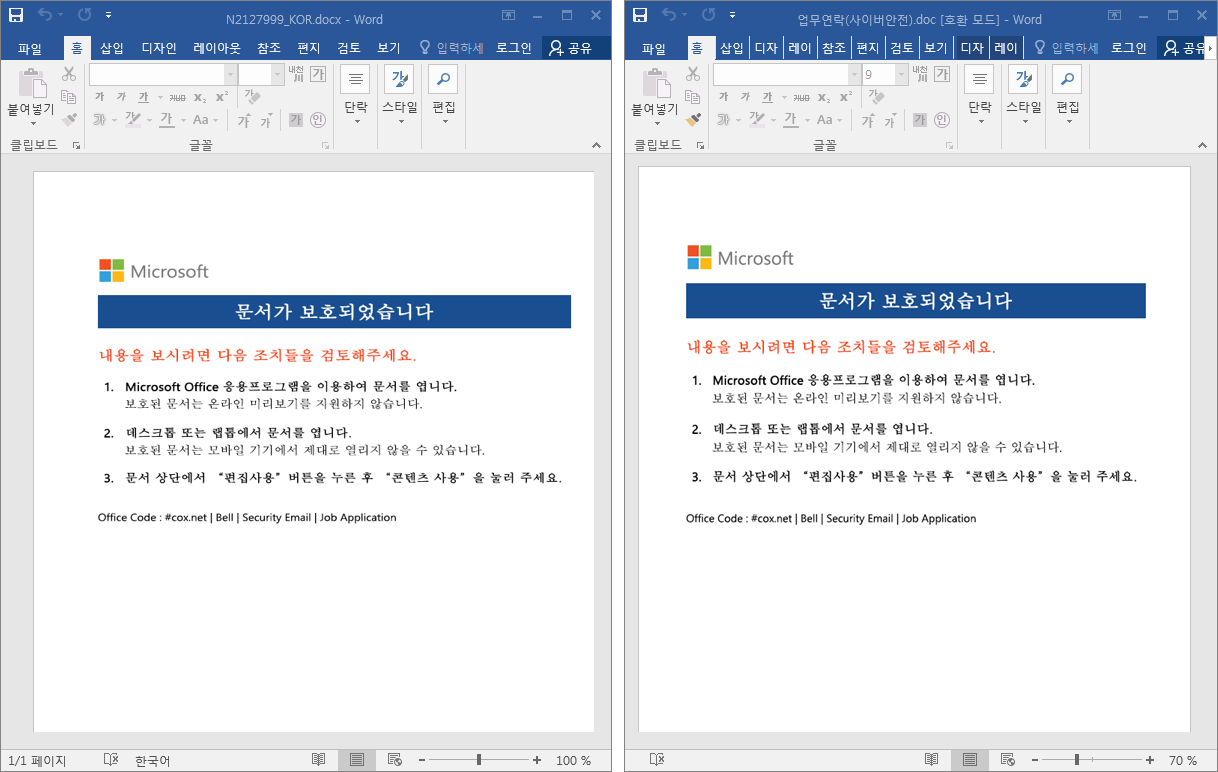Switch right window to web layout view
This screenshot has width=1218, height=772.
coord(1007,760)
